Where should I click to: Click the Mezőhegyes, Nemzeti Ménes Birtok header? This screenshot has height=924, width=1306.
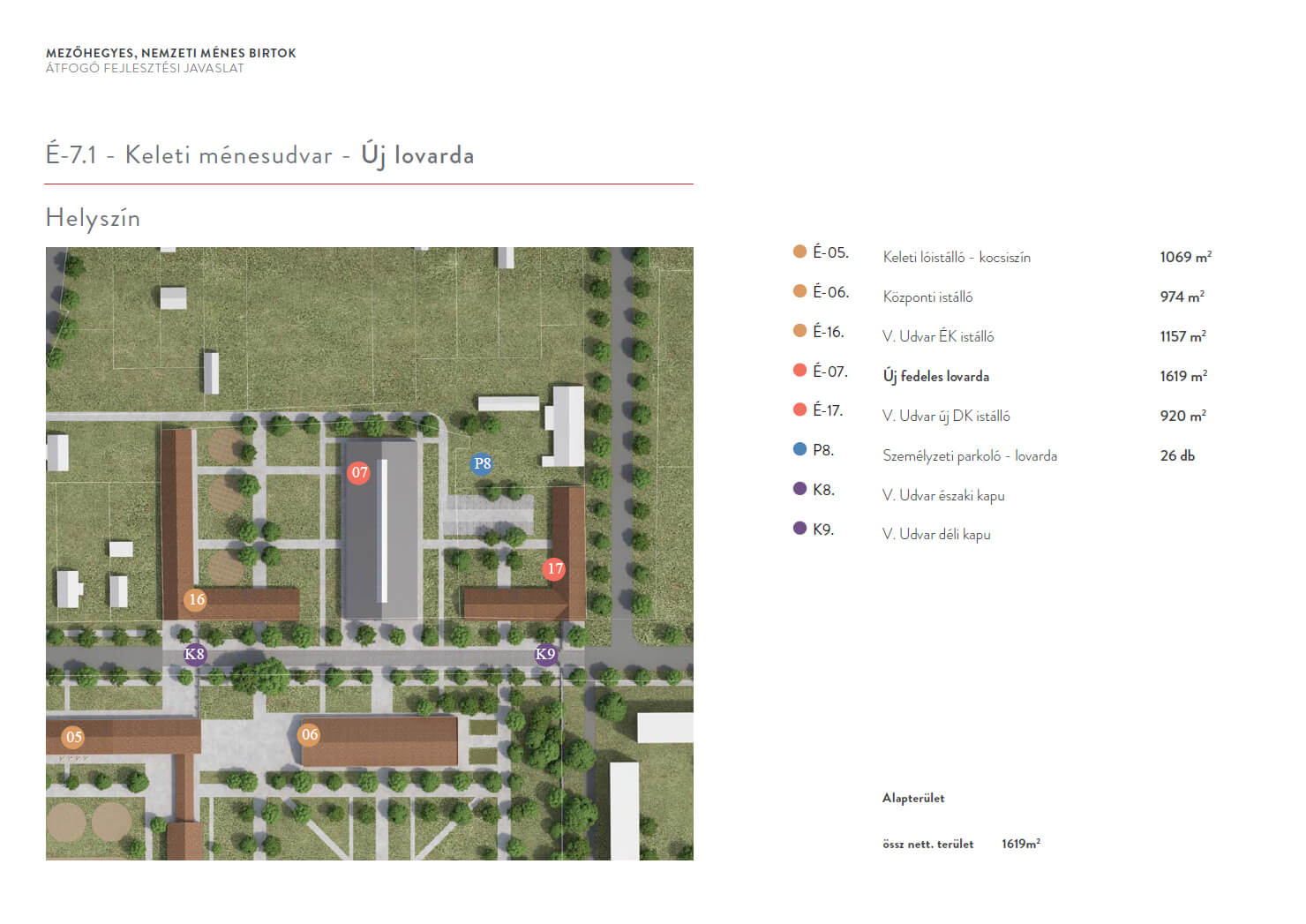171,53
